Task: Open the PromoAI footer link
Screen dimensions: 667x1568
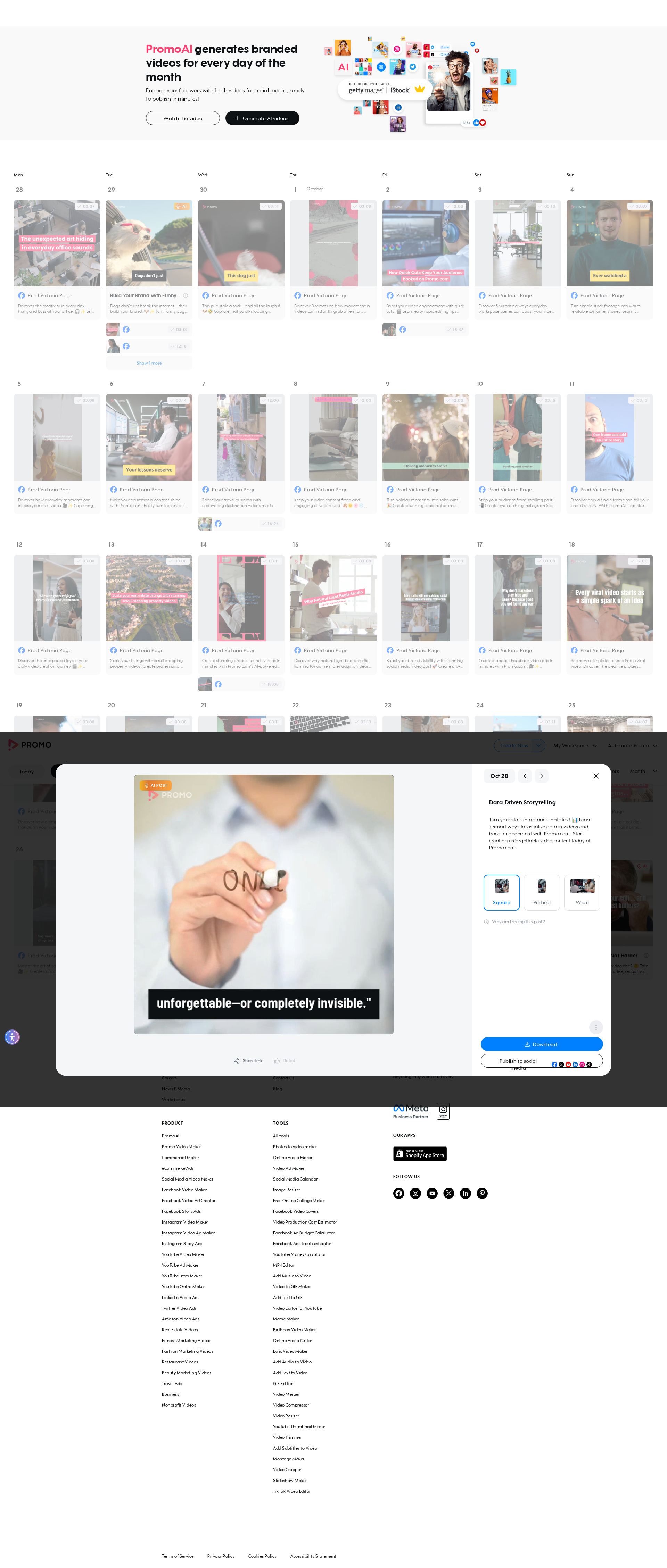Action: (171, 1136)
